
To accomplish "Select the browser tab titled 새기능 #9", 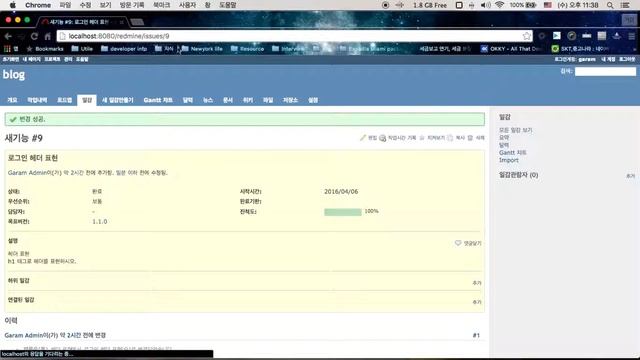I will pyautogui.click(x=82, y=22).
